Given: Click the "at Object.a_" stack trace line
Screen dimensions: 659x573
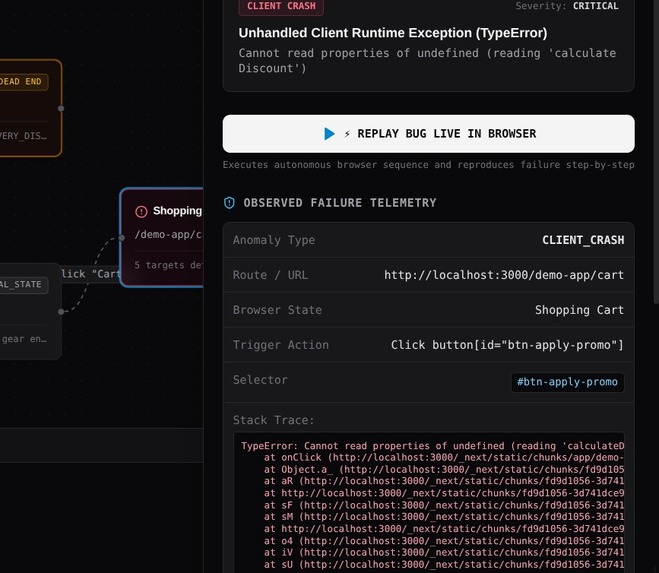Looking at the screenshot, I should [444, 469].
